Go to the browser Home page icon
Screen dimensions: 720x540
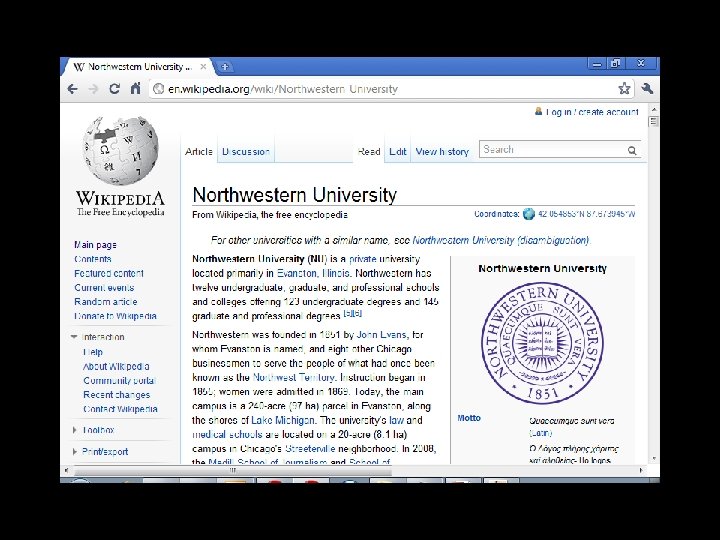tap(135, 88)
